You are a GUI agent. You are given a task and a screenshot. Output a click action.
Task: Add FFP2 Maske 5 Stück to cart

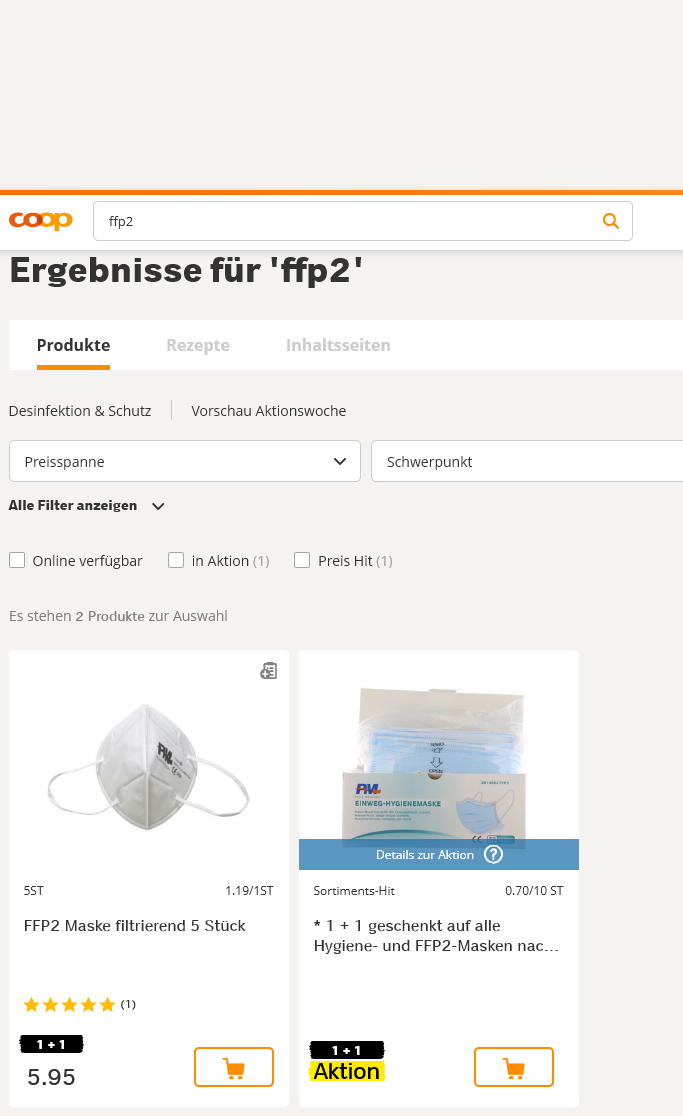234,1067
